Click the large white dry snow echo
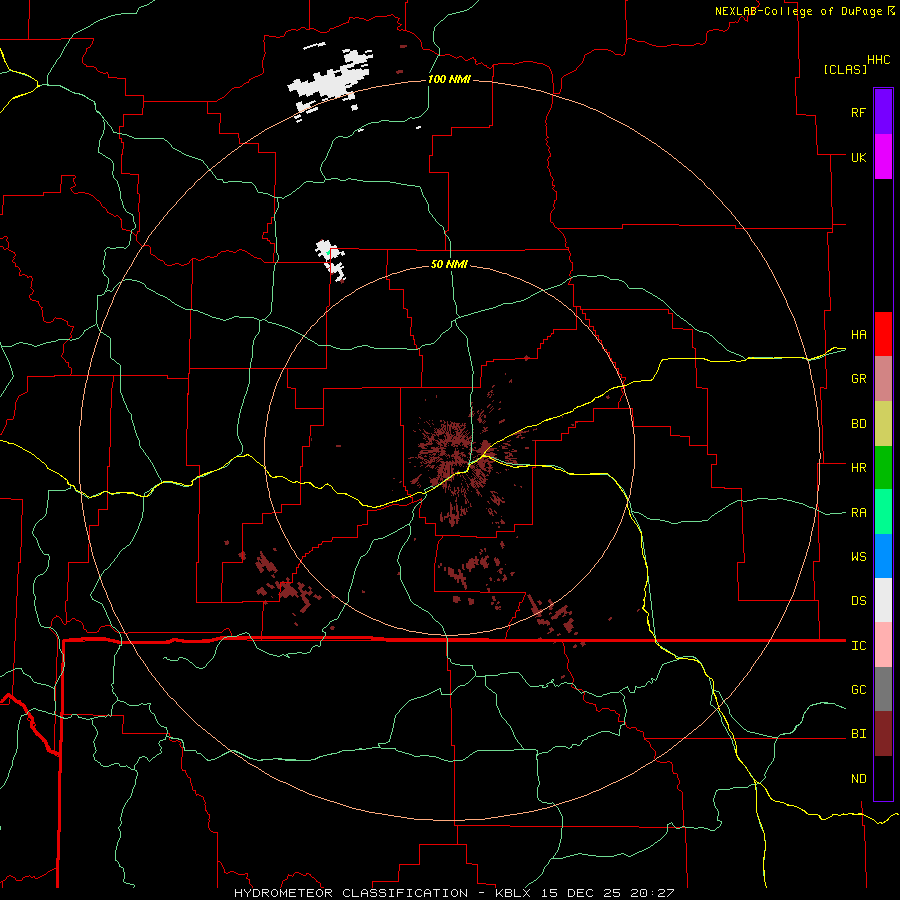This screenshot has width=900, height=900. pyautogui.click(x=328, y=83)
